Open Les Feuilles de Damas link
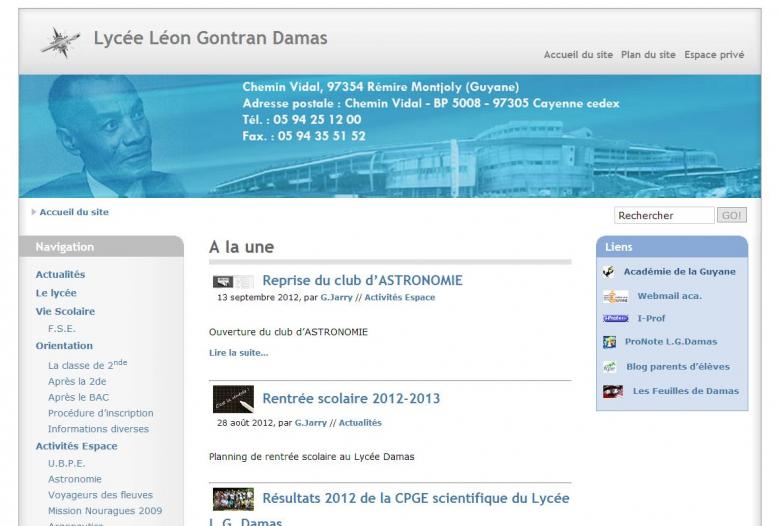Viewport: 778px width, 526px height. [686, 391]
